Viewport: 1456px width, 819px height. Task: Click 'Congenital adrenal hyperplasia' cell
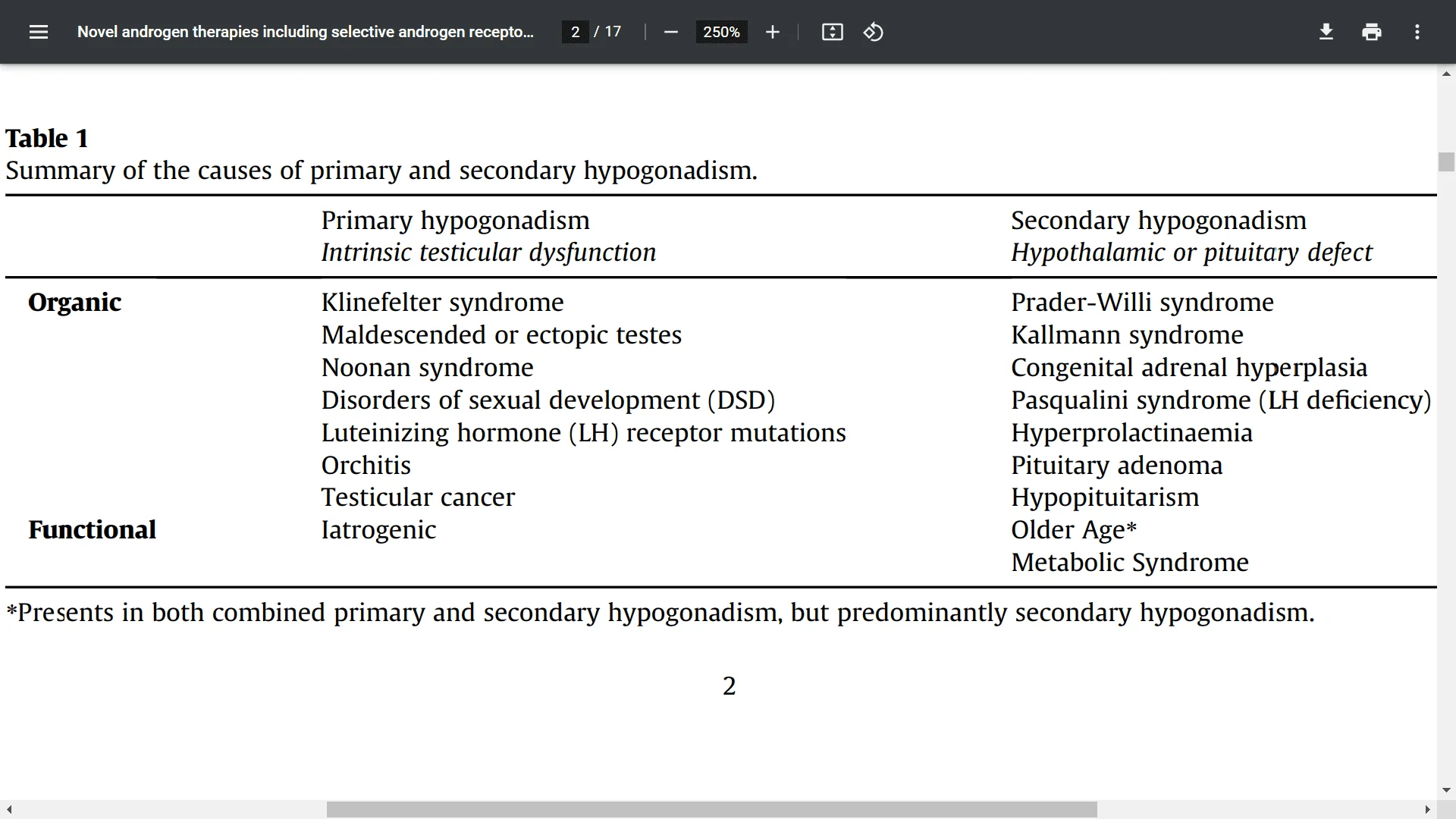tap(1189, 367)
